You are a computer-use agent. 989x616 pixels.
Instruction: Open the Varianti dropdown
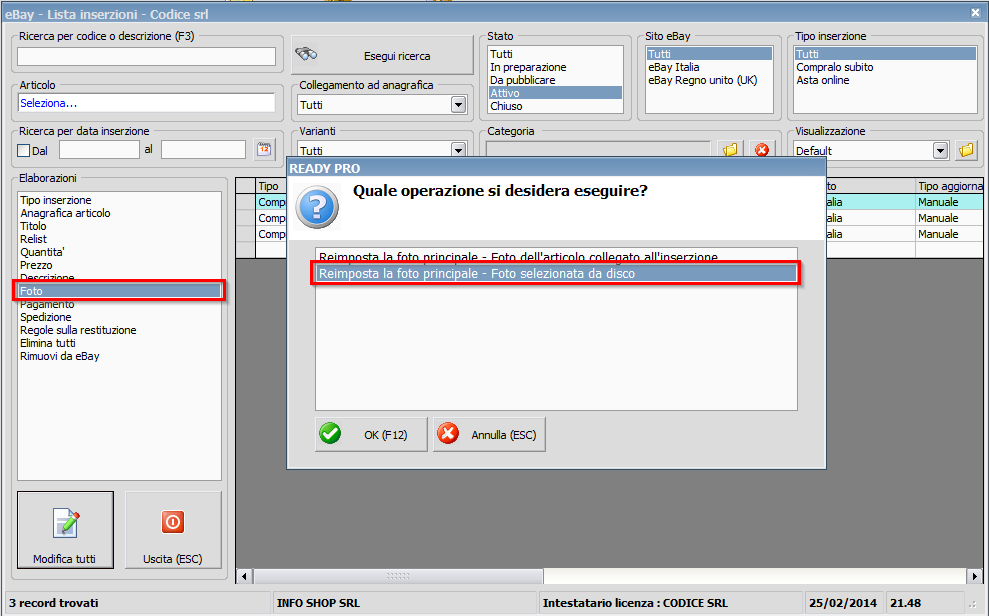point(459,150)
